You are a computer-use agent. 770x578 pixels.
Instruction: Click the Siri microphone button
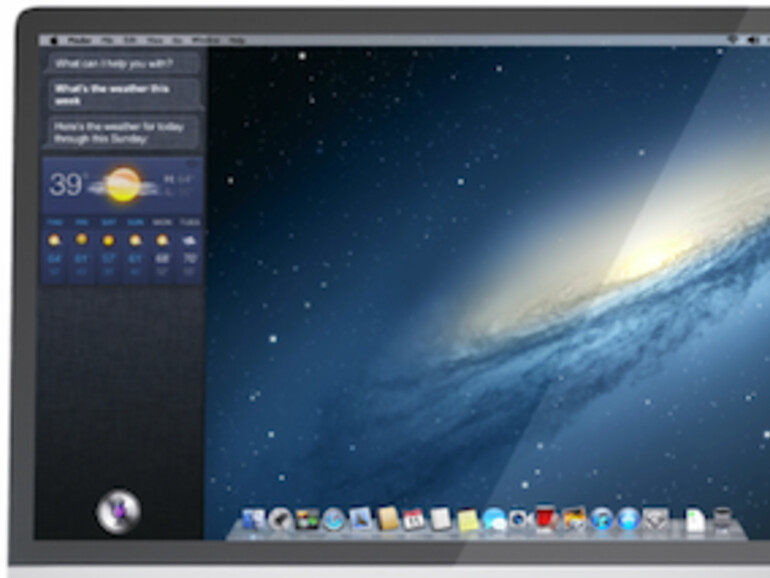(x=118, y=511)
